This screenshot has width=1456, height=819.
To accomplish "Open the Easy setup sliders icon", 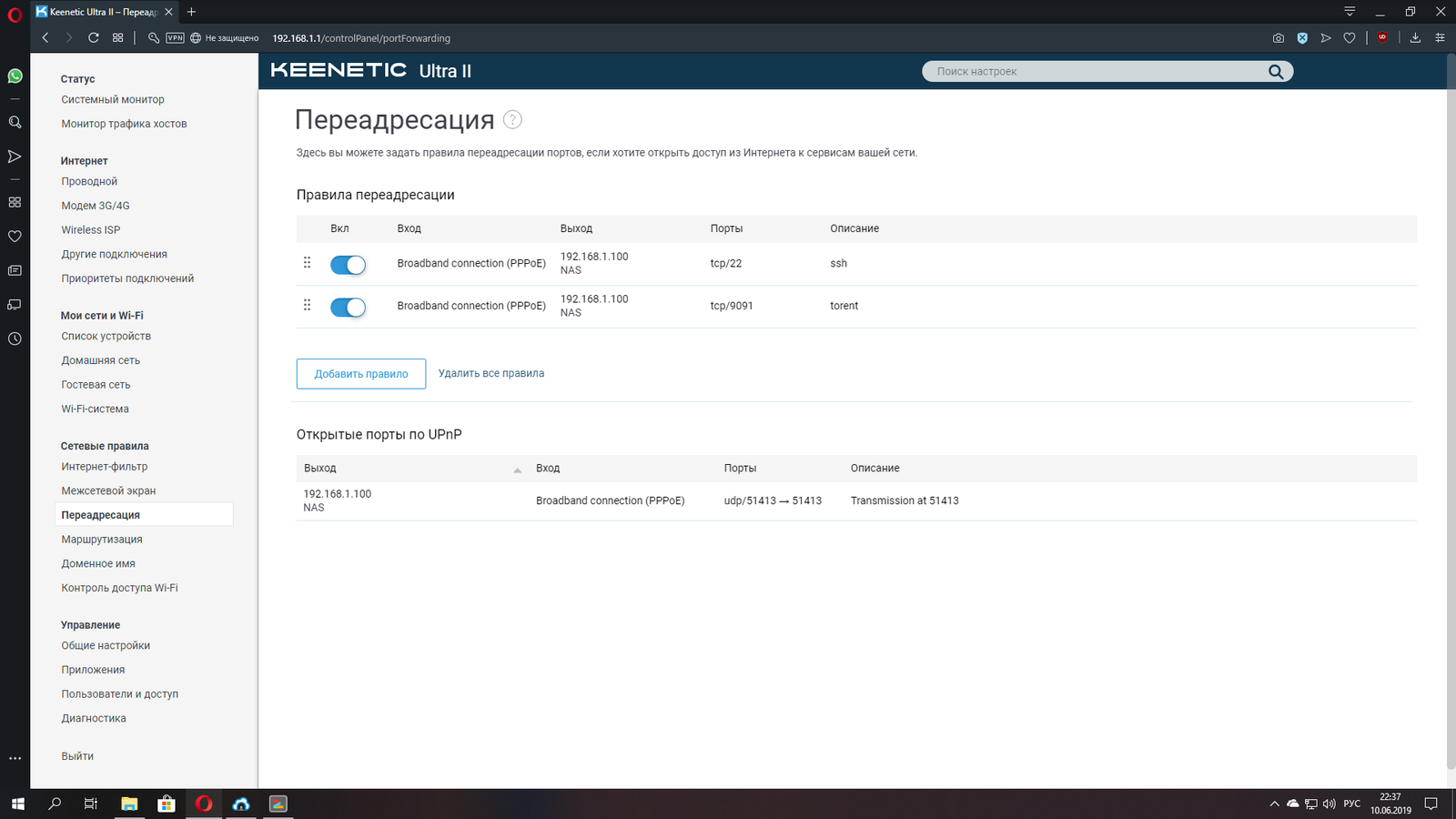I will coord(1440,38).
